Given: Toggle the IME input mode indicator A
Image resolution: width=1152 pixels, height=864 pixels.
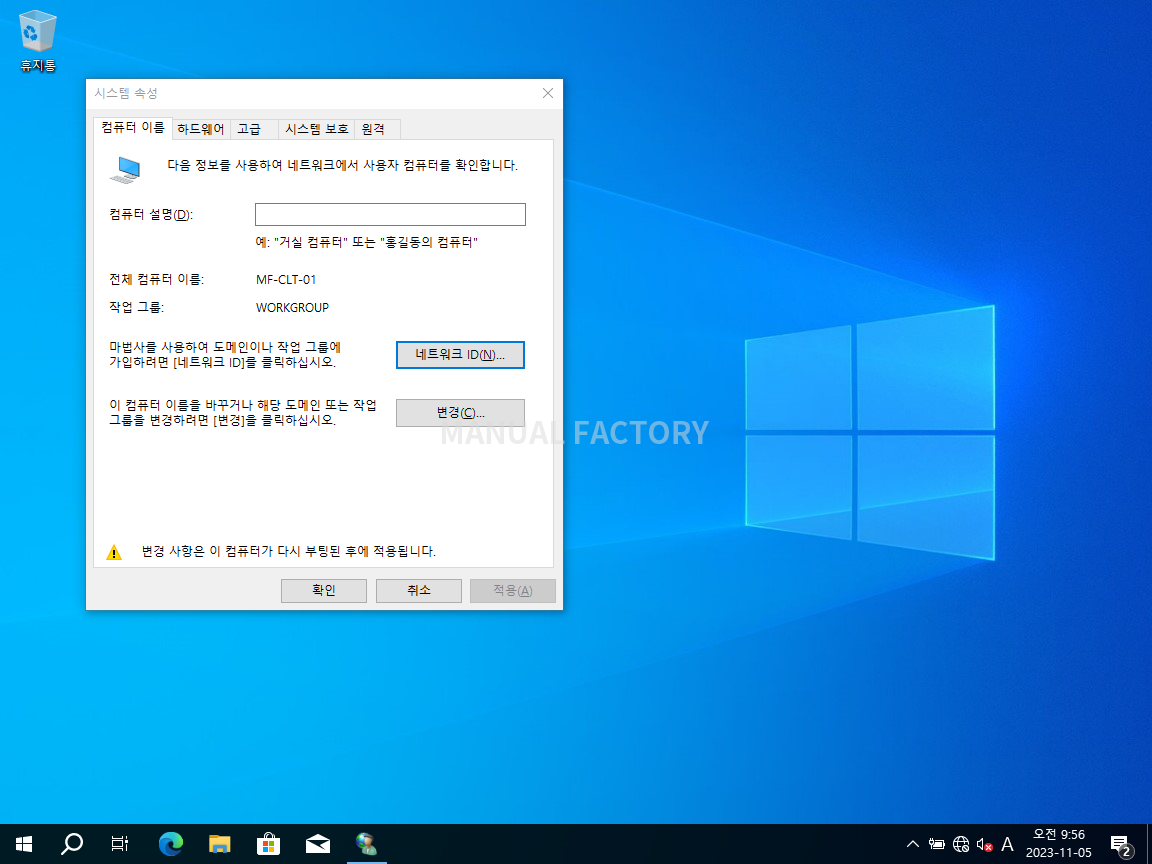Looking at the screenshot, I should click(1007, 844).
